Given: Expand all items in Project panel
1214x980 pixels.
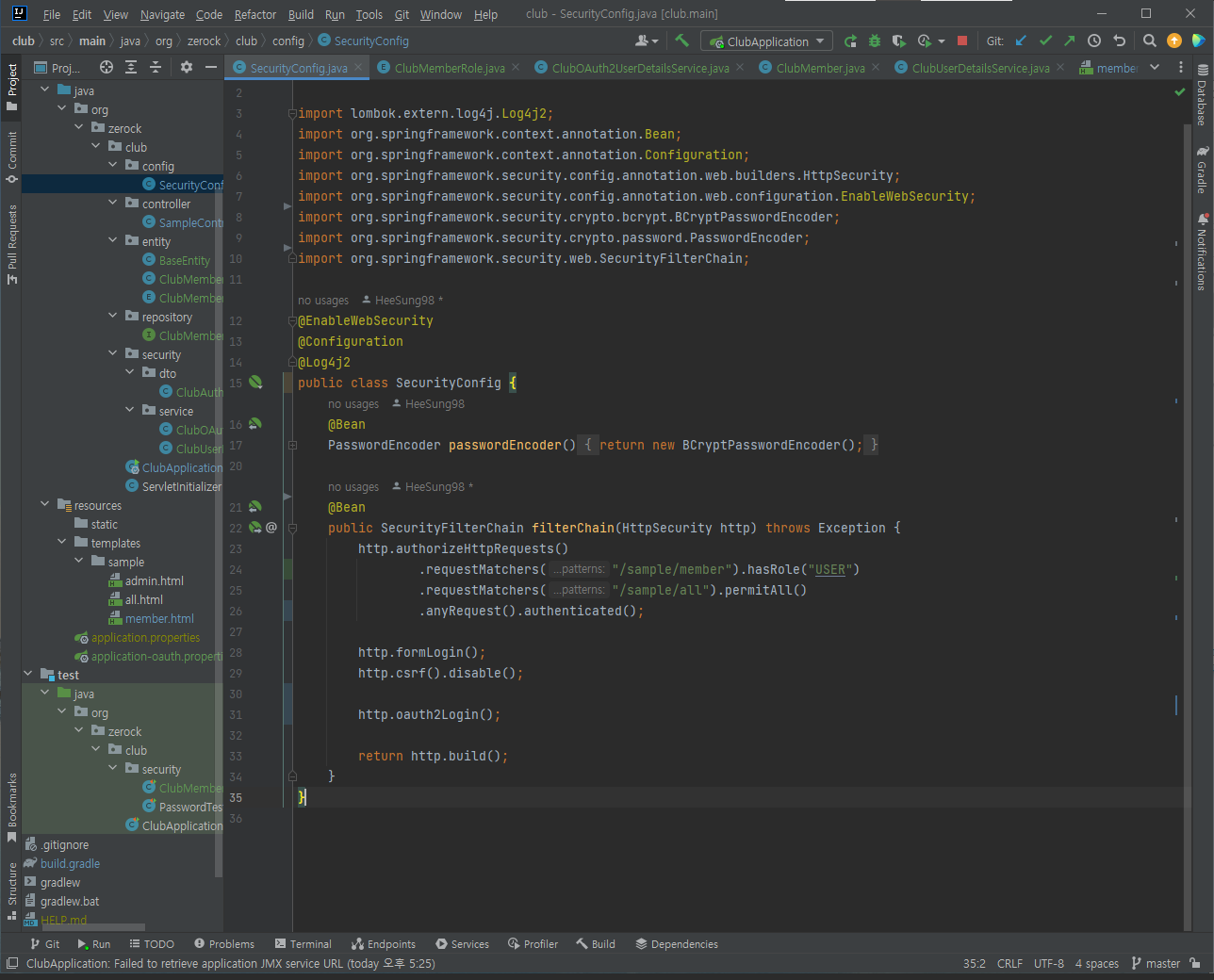Looking at the screenshot, I should 131,67.
